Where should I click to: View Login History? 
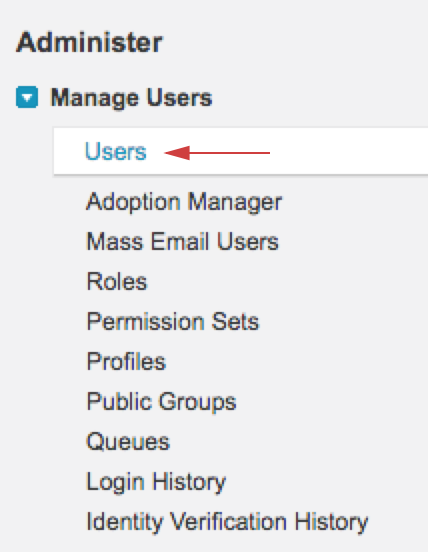[x=156, y=482]
